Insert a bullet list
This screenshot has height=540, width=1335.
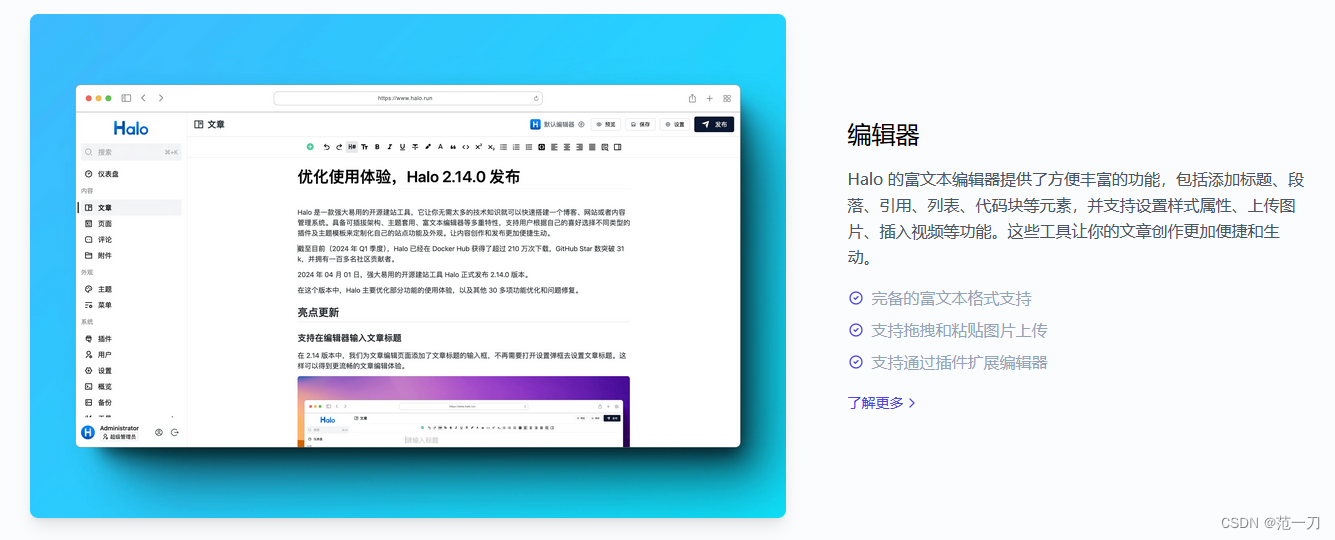coord(503,147)
